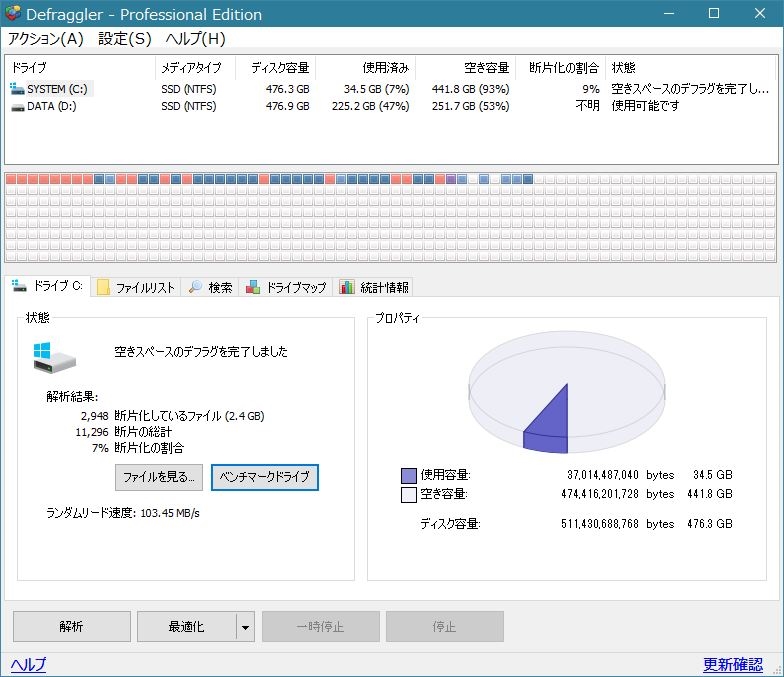Maximize the Defraggler window
The height and width of the screenshot is (677, 784).
pos(714,14)
